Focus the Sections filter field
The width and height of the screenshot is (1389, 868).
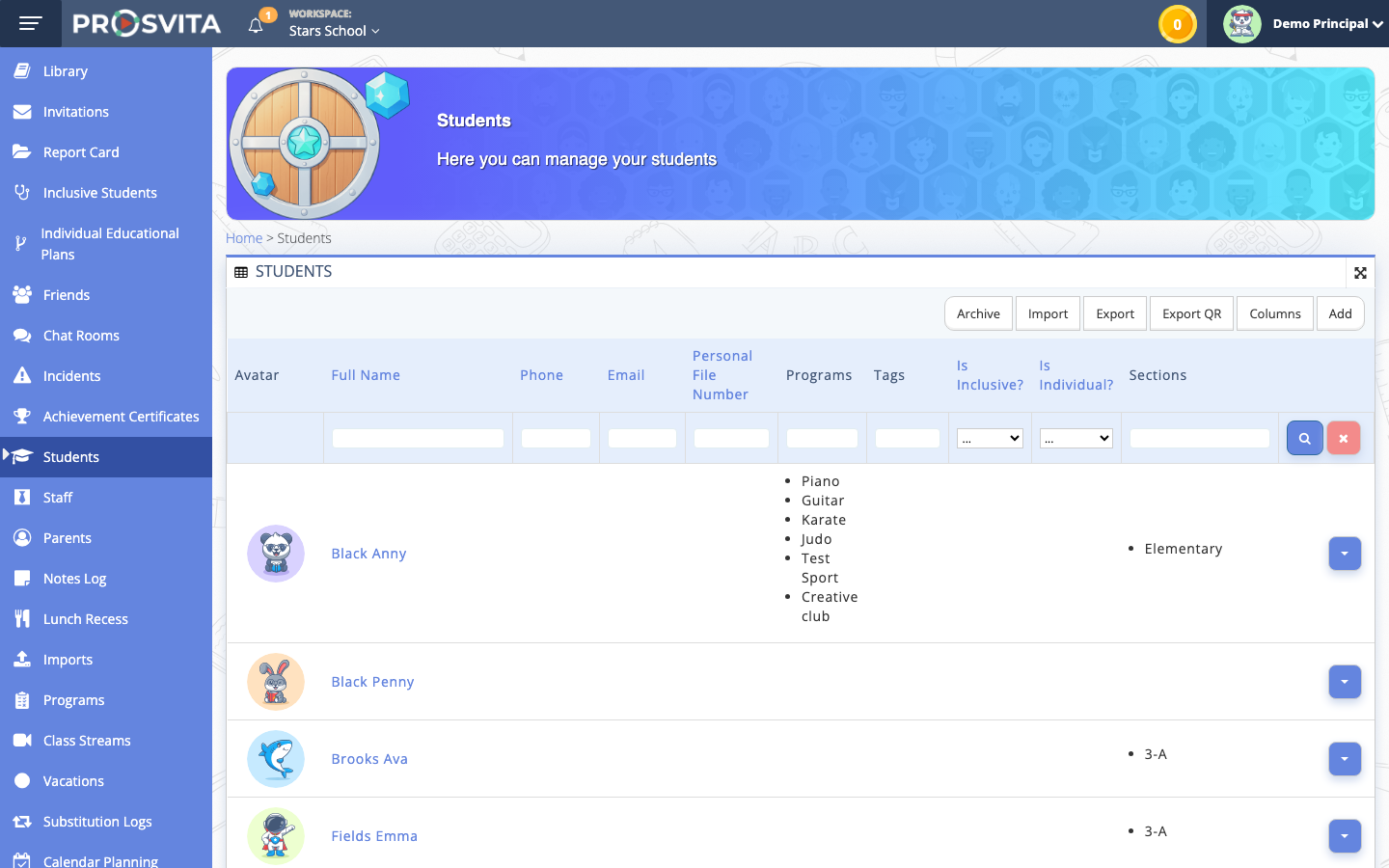1200,439
